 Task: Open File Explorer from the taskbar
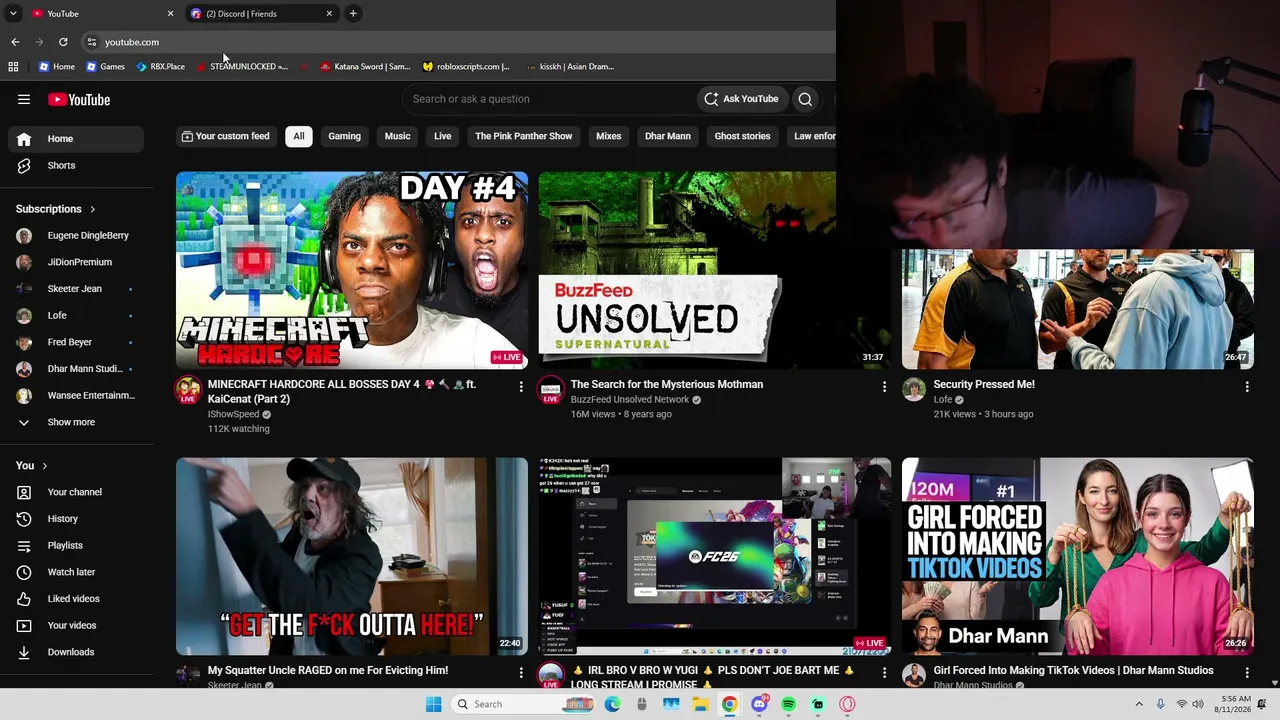(701, 704)
